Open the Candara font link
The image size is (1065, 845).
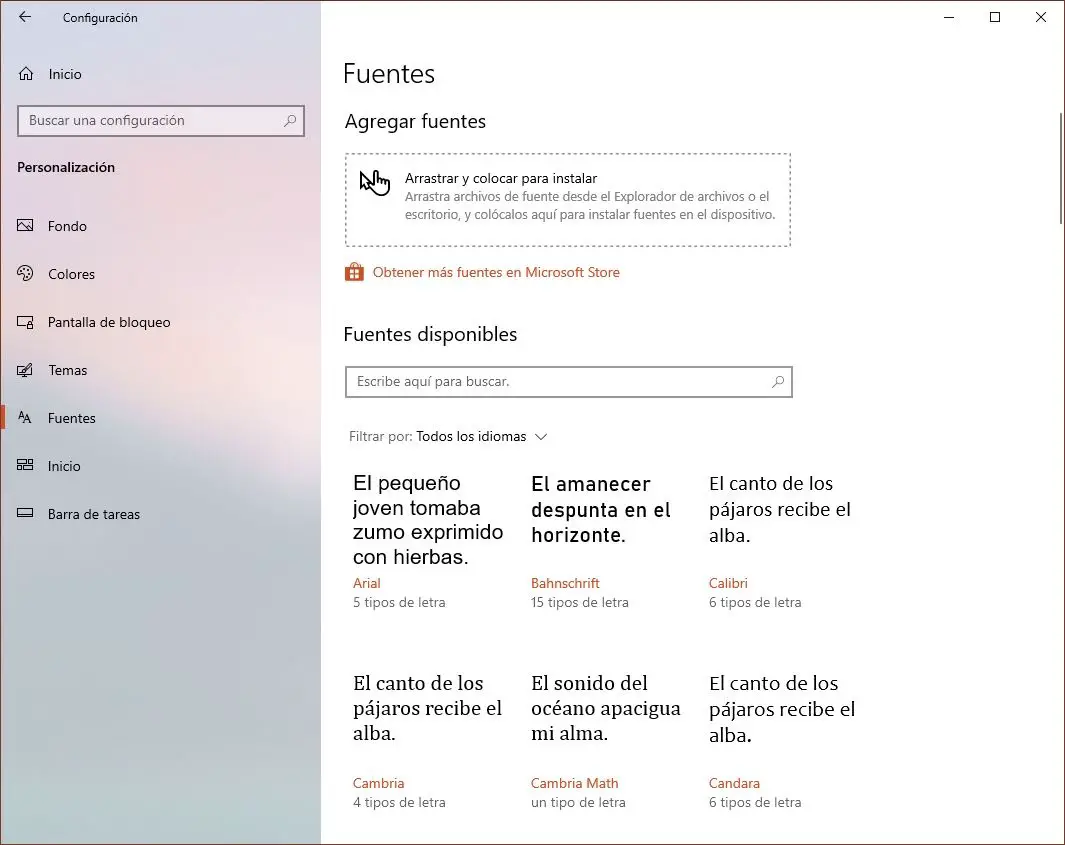tap(734, 783)
